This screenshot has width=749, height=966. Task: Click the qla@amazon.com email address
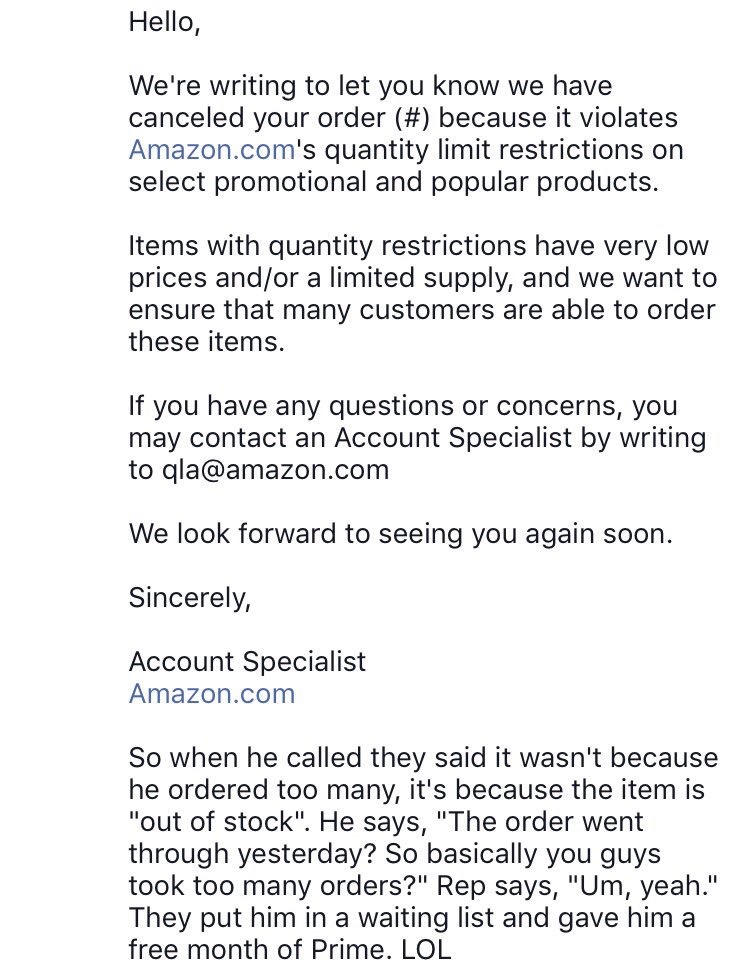pos(276,470)
